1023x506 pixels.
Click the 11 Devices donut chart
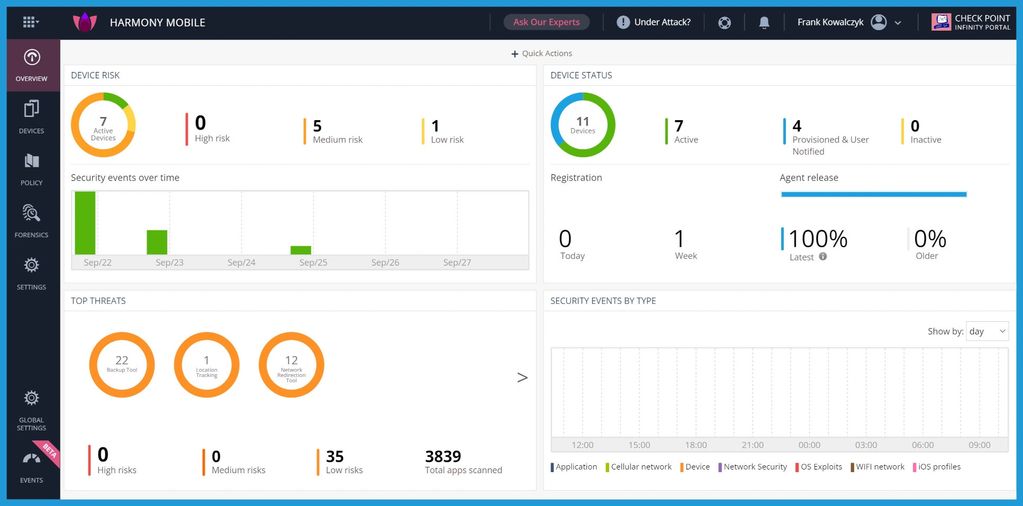[x=583, y=125]
